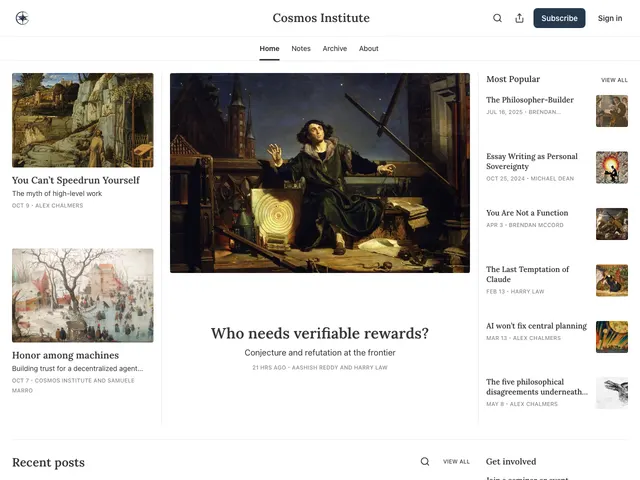
Task: Open the Archive tab
Action: (335, 49)
